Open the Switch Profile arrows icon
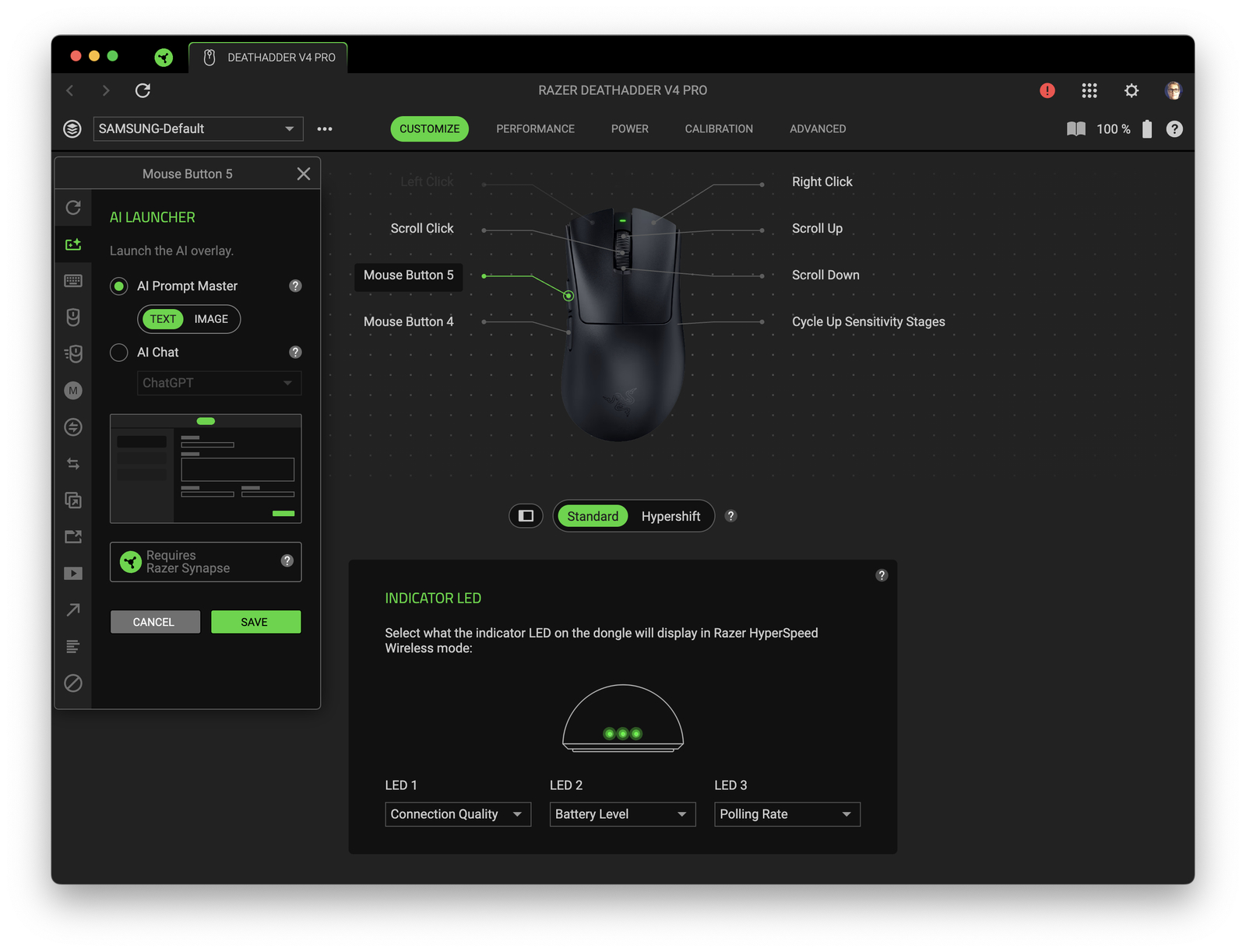Screen dimensions: 1246x952 [x=73, y=464]
